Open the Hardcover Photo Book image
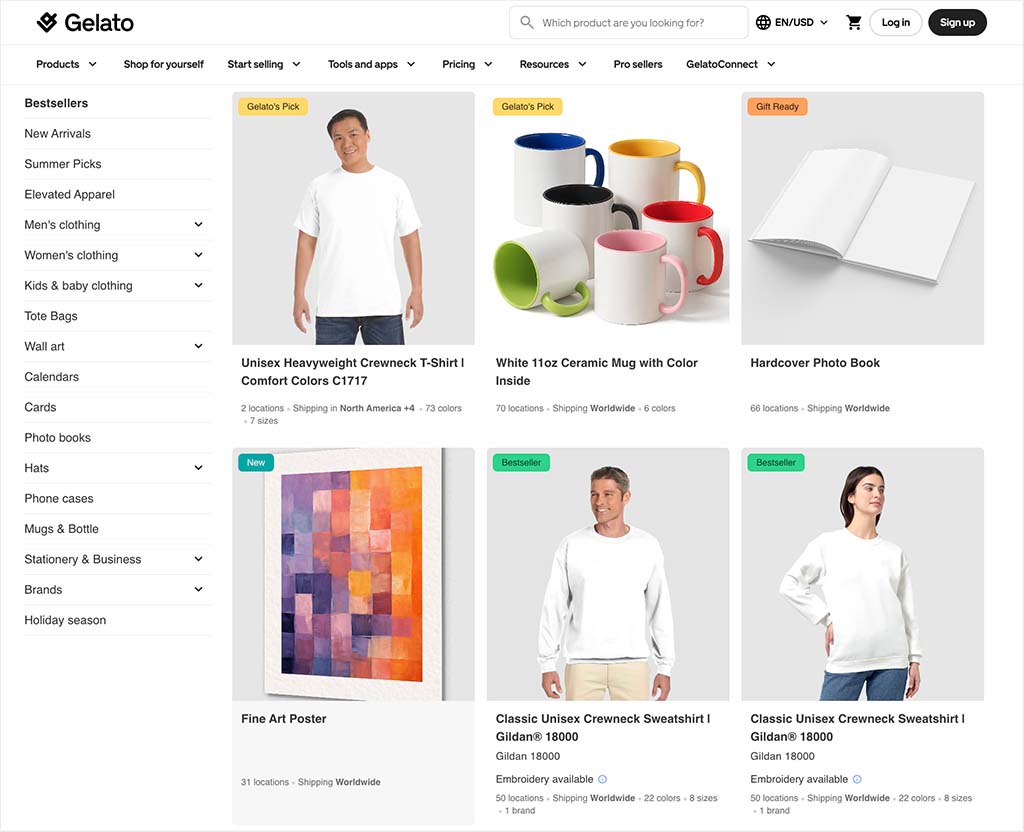This screenshot has height=832, width=1024. coord(863,218)
